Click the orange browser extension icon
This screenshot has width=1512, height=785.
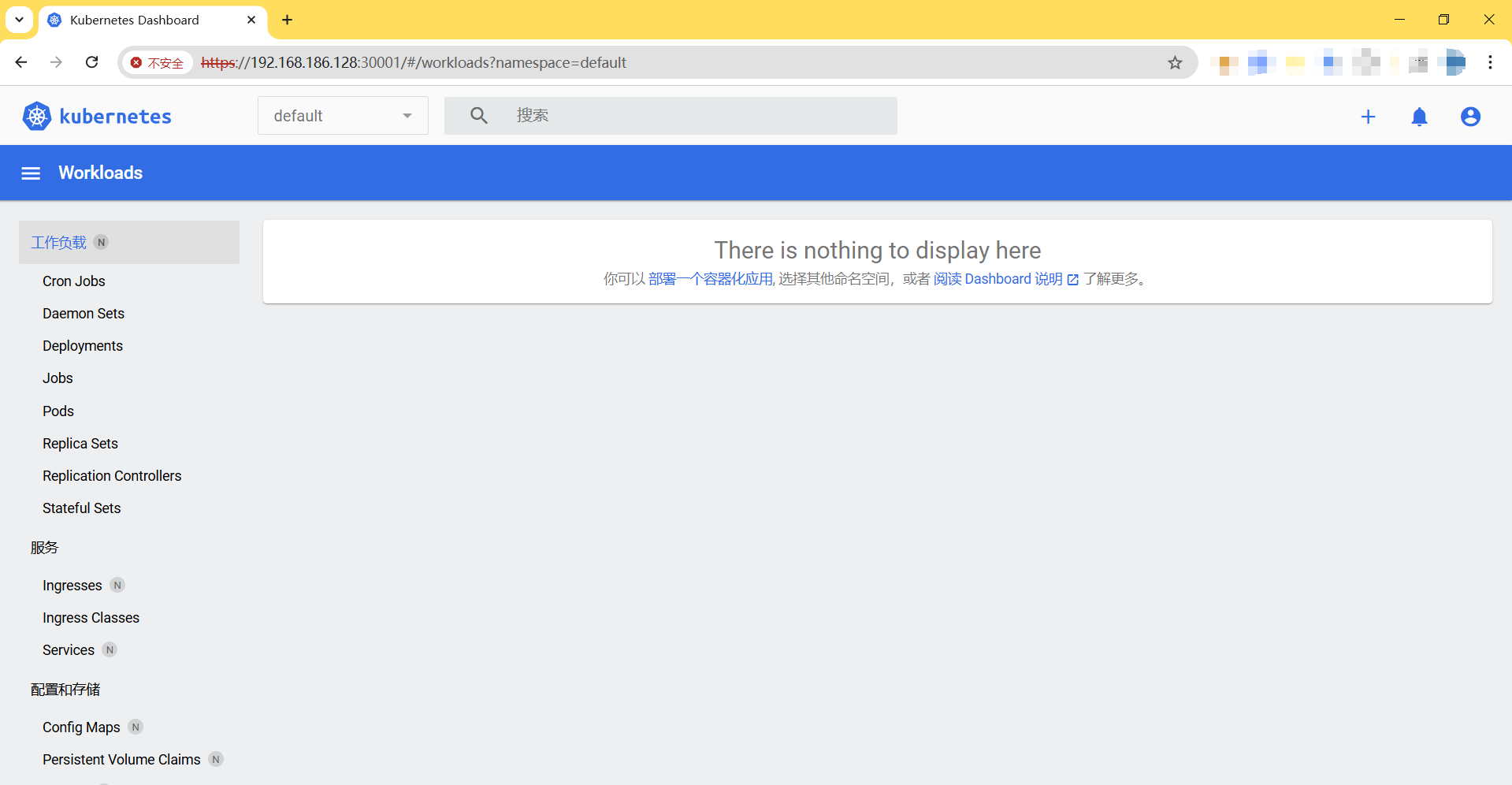point(1227,63)
